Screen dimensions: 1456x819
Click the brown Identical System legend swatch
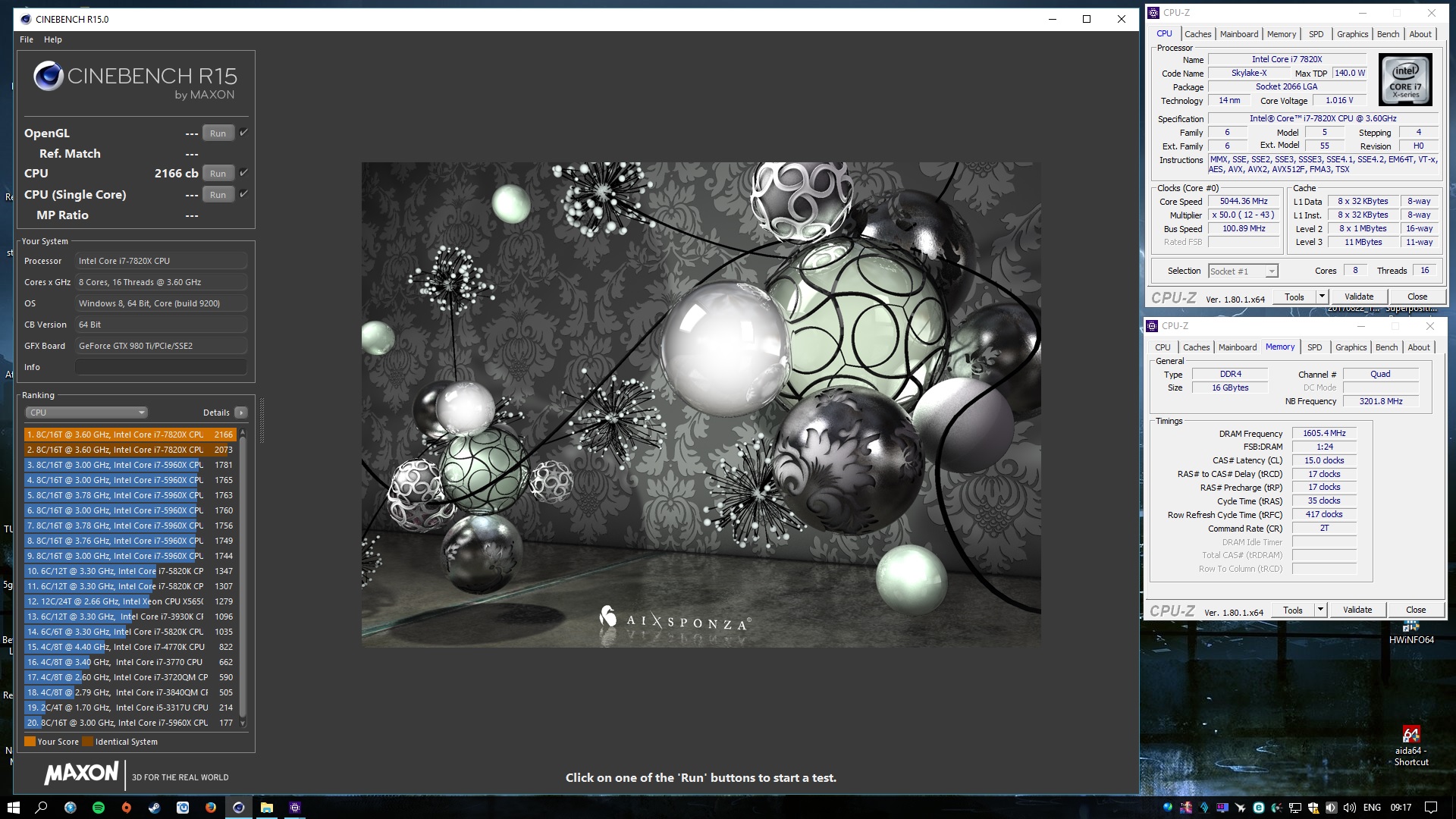87,742
